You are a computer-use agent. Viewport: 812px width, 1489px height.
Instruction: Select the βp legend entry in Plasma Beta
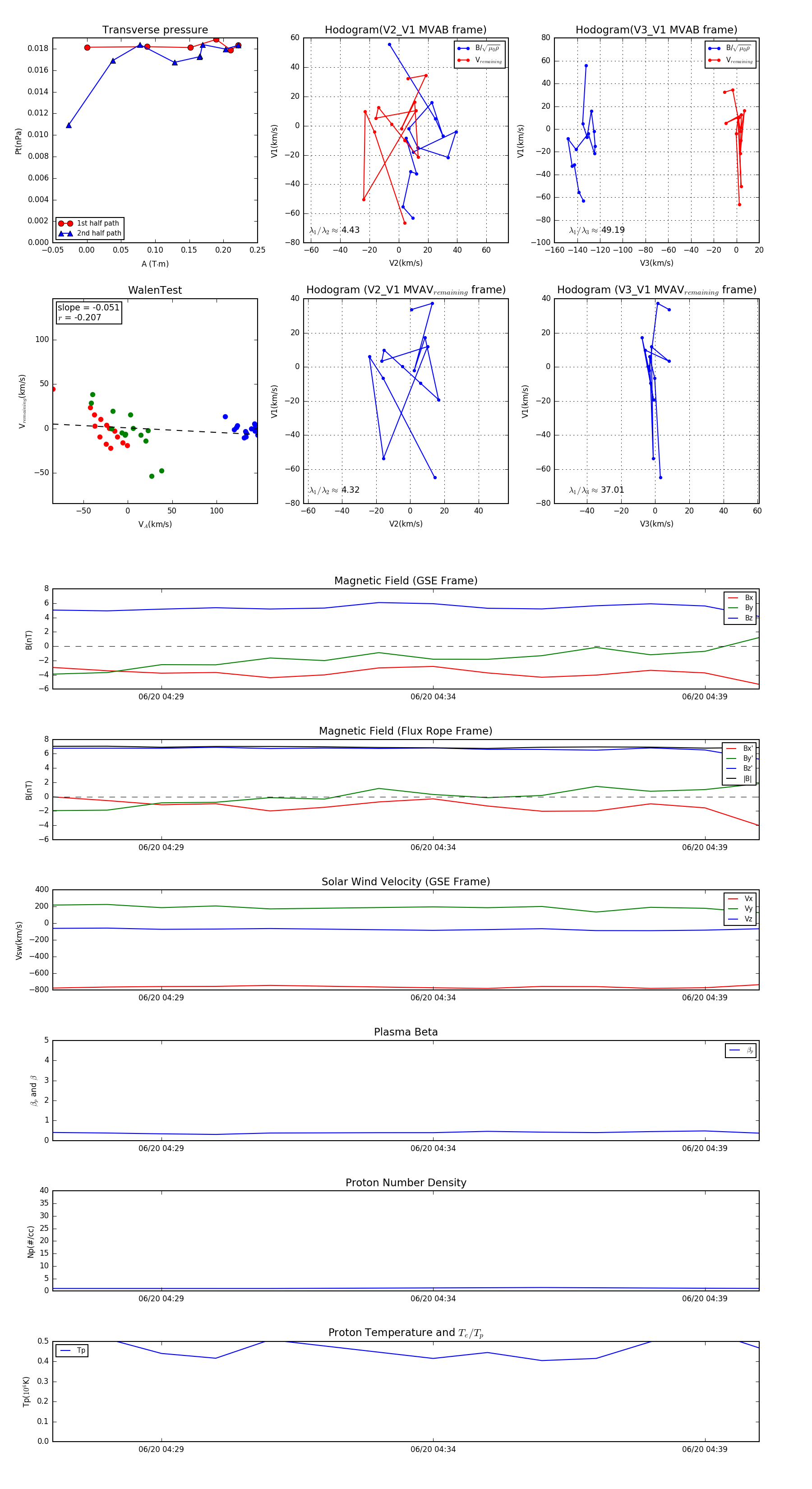[x=741, y=1050]
